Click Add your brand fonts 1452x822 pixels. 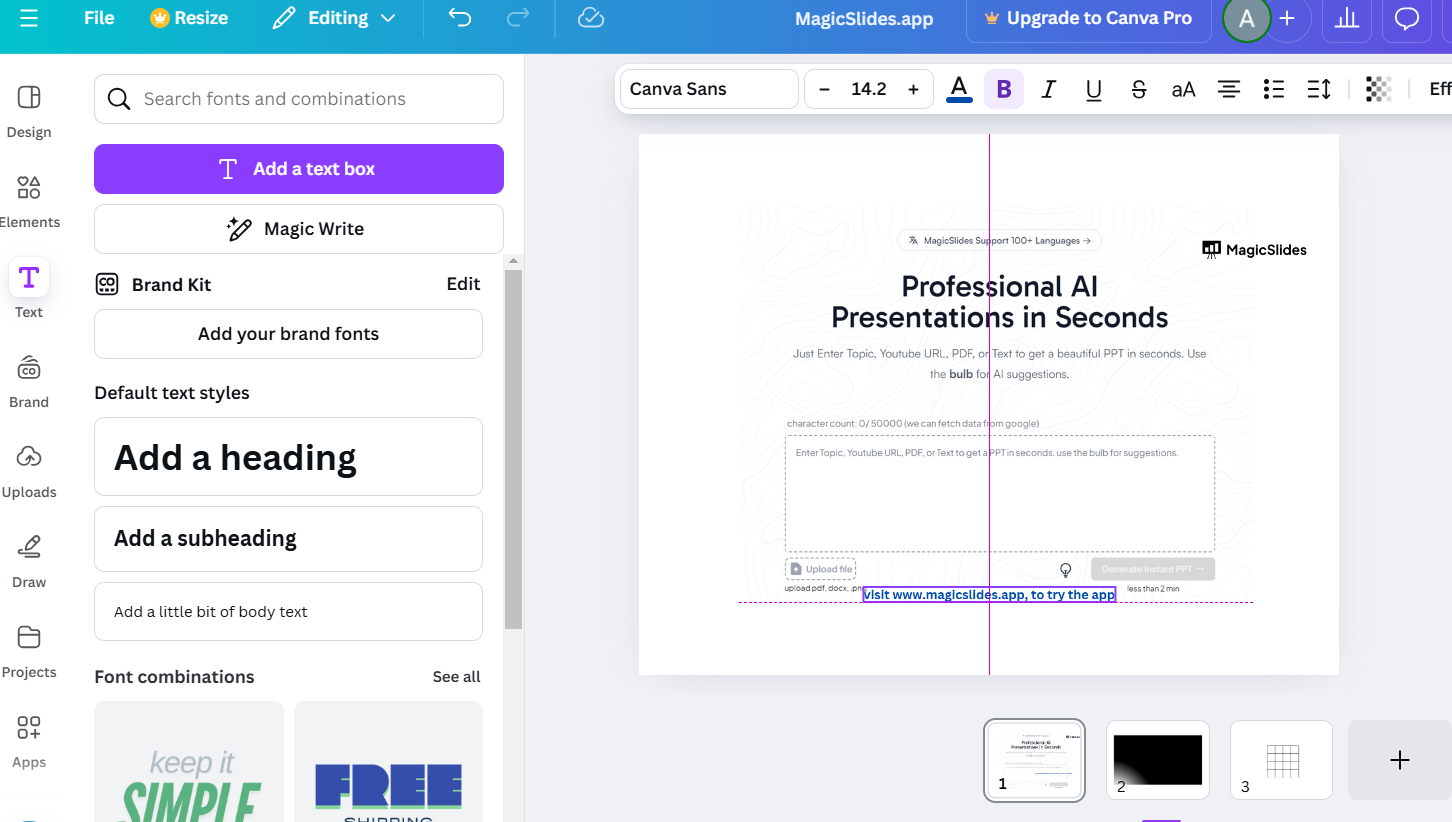click(288, 334)
